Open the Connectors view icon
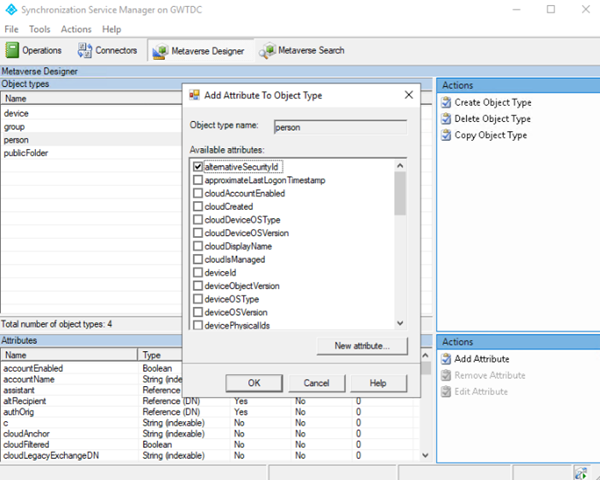Image resolution: width=600 pixels, height=480 pixels. pos(84,50)
